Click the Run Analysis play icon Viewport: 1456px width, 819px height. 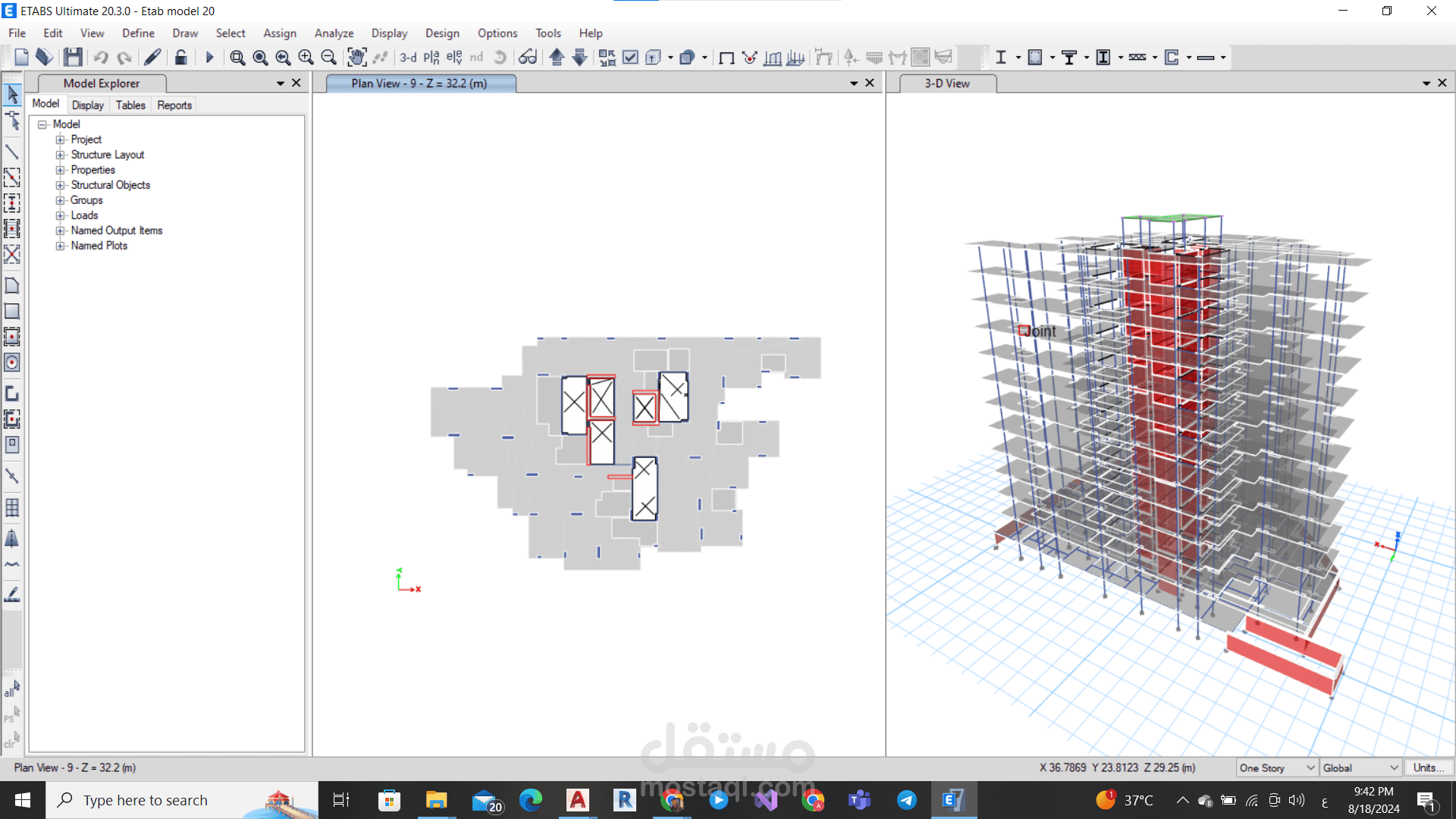(210, 58)
